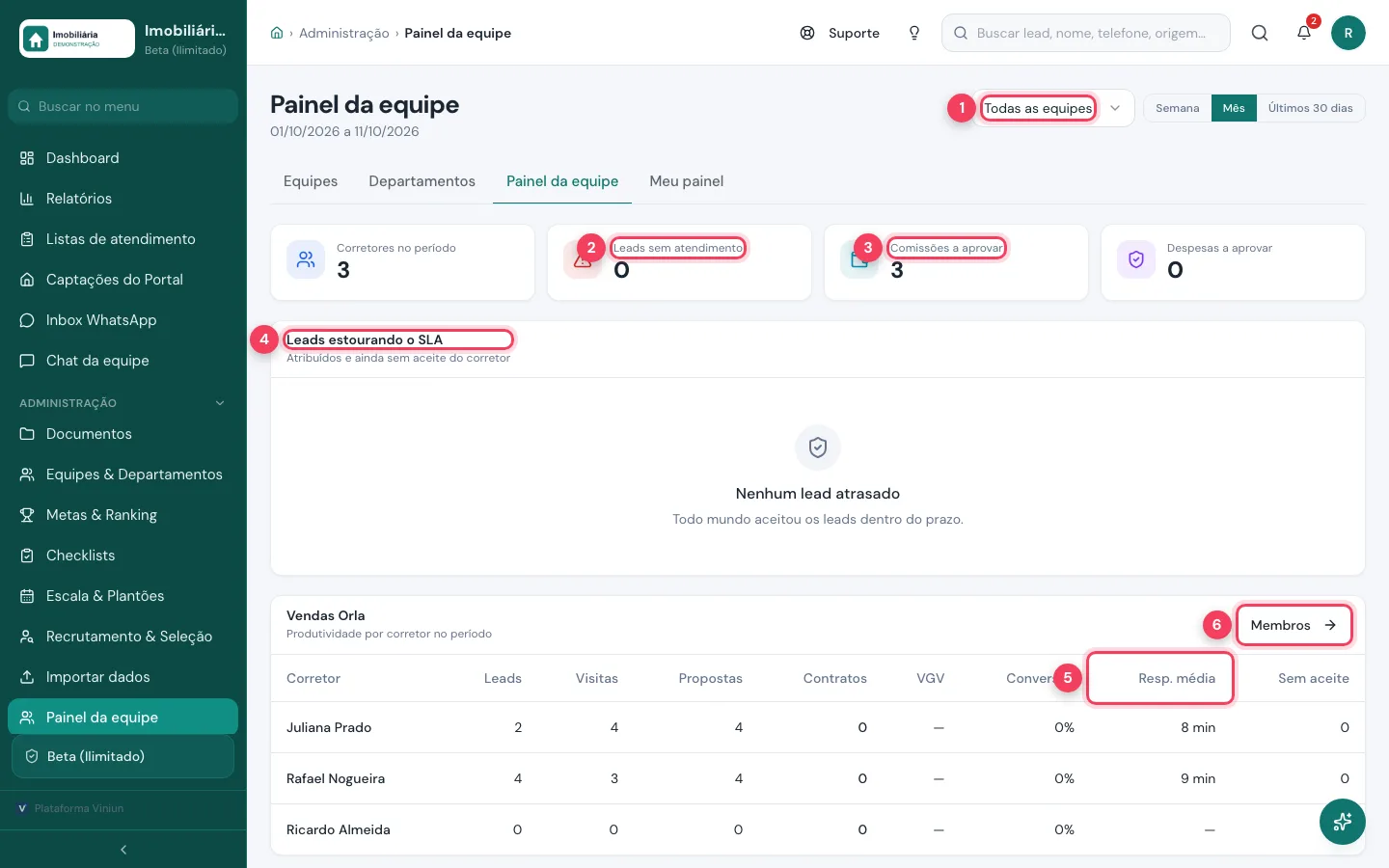Click the lightbulb tips icon
The height and width of the screenshot is (868, 1389).
pos(914,33)
